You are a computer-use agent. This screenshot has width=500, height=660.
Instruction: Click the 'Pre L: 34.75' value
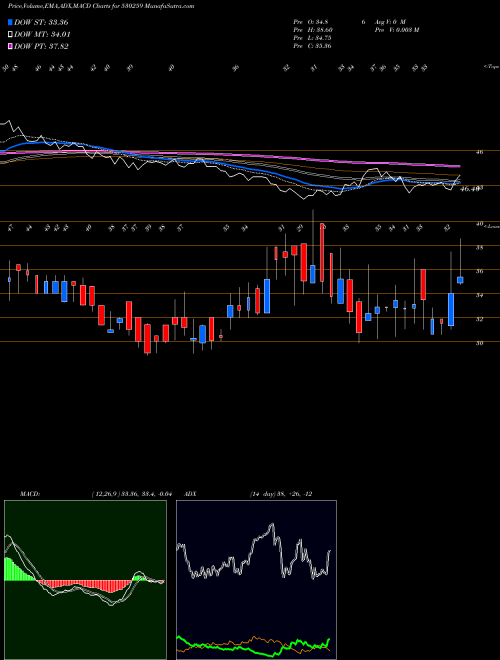click(x=313, y=38)
